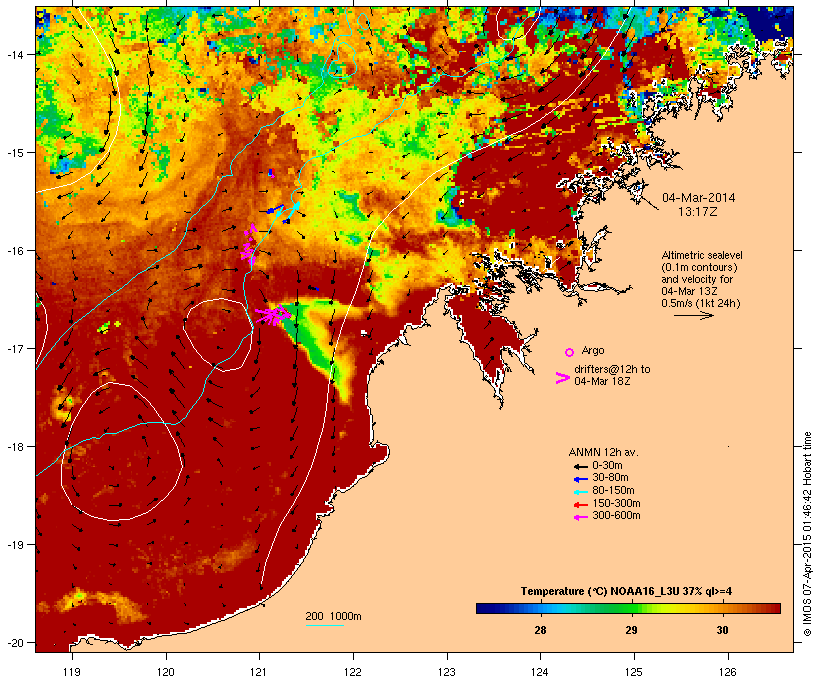Click the Temperature NOAA16_L3U title text
The width and height of the screenshot is (820, 680).
pyautogui.click(x=626, y=591)
